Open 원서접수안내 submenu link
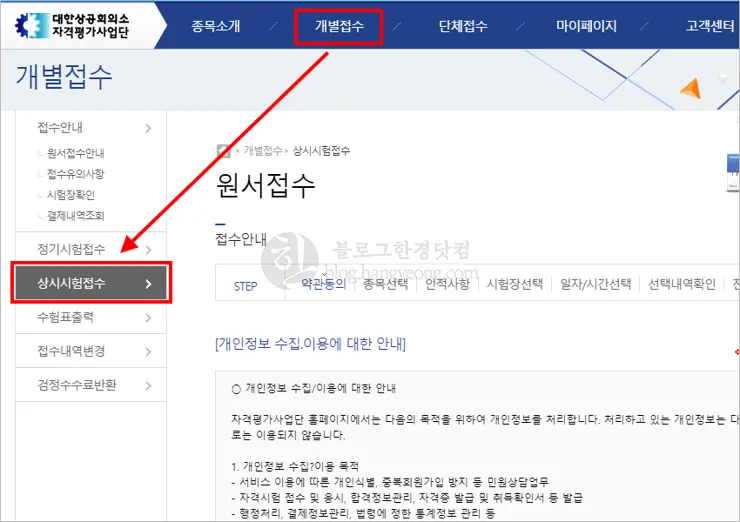This screenshot has height=522, width=740. [x=76, y=153]
